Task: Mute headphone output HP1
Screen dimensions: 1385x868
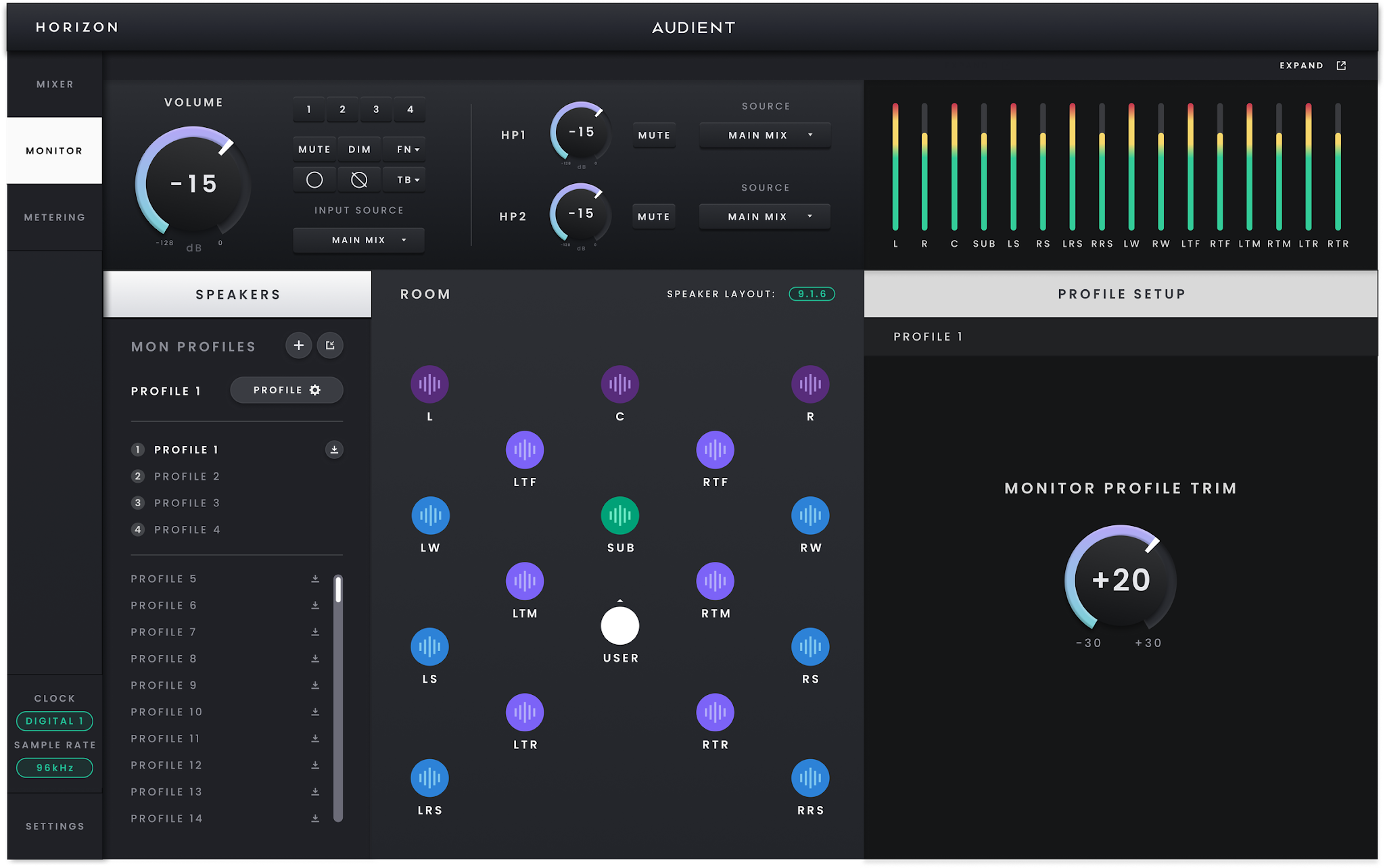Action: point(654,135)
